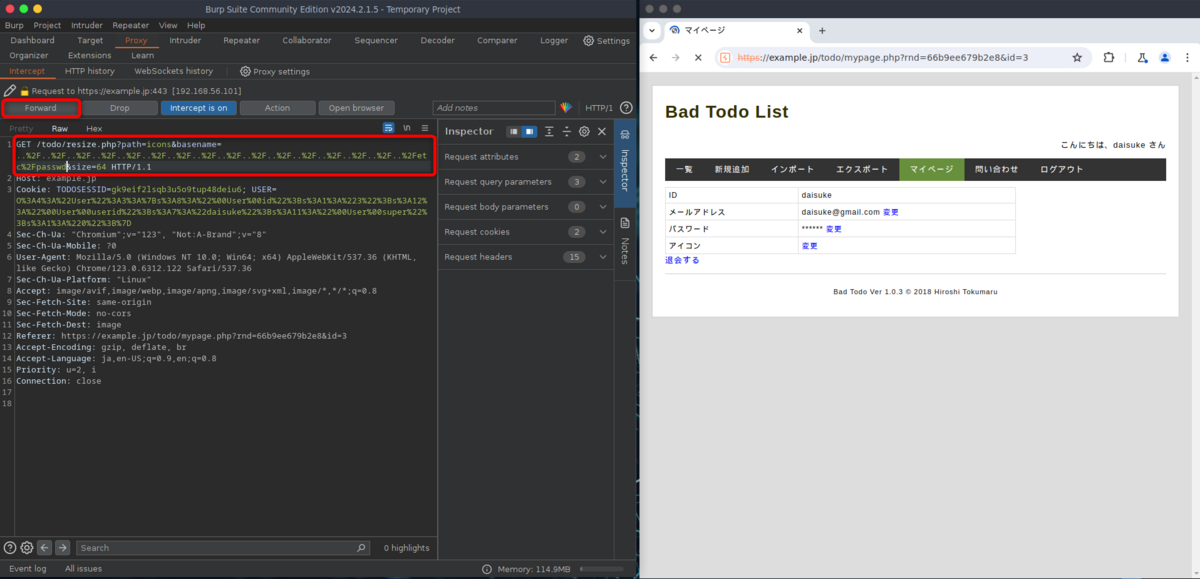
Task: Open Inspector settings gear
Action: 584,131
